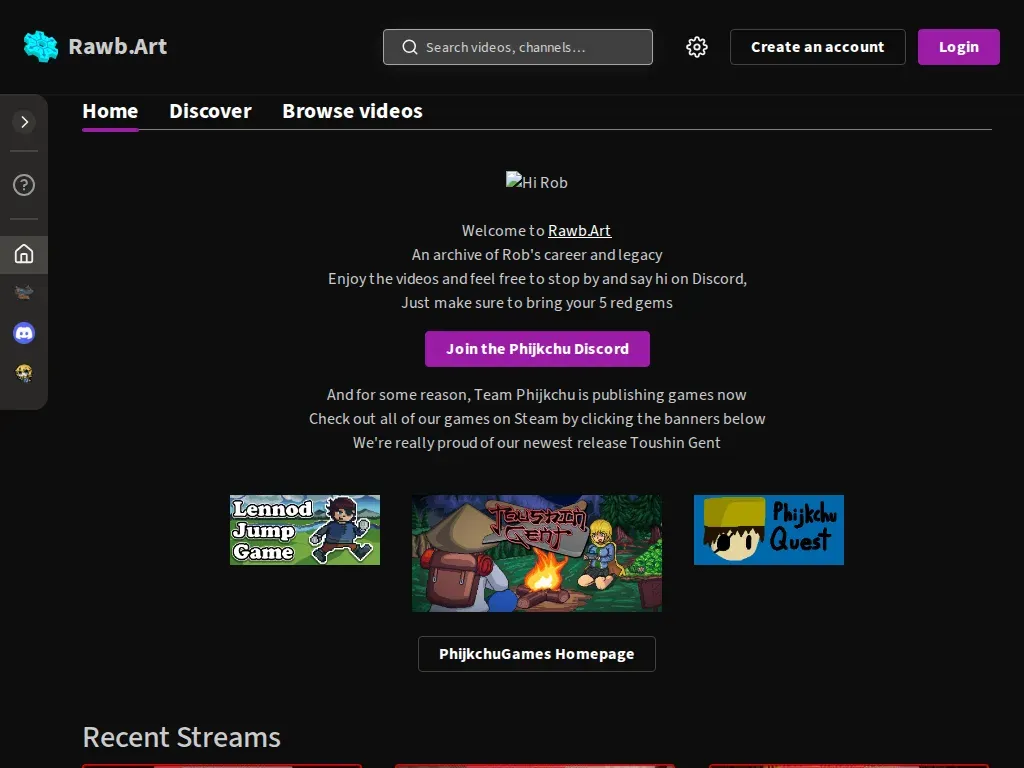Open the Discord icon in sidebar
Screen dimensions: 1024x768
(x=24, y=333)
